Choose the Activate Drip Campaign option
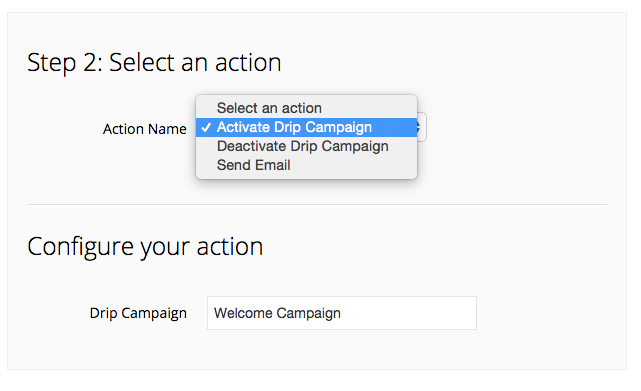The image size is (641, 391). click(307, 127)
